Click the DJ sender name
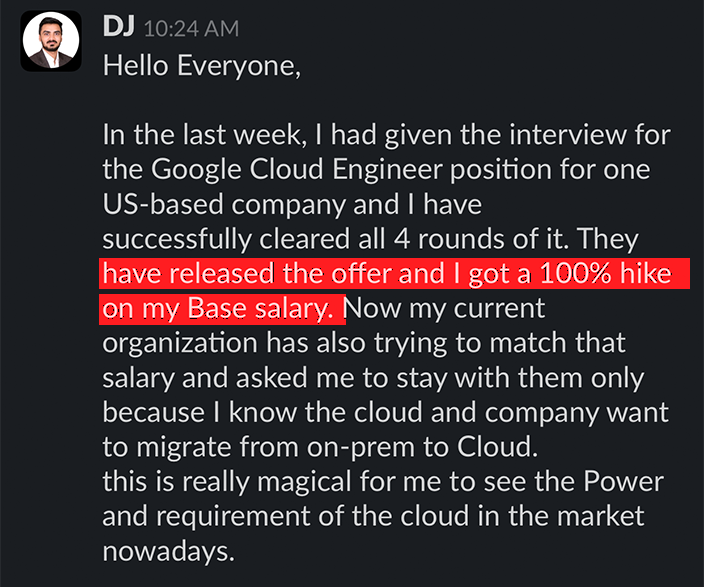 coord(119,28)
